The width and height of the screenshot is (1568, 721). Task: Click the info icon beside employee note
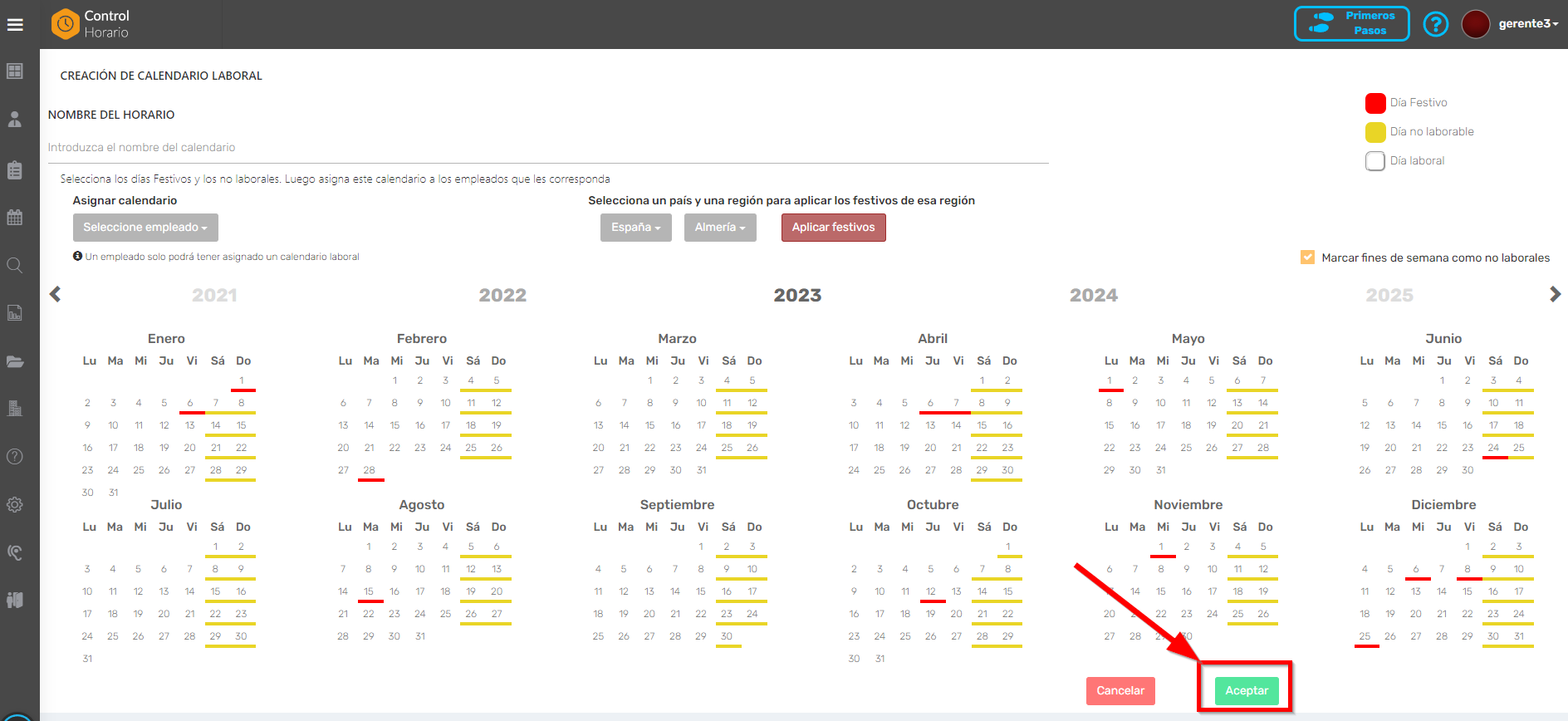tap(77, 257)
